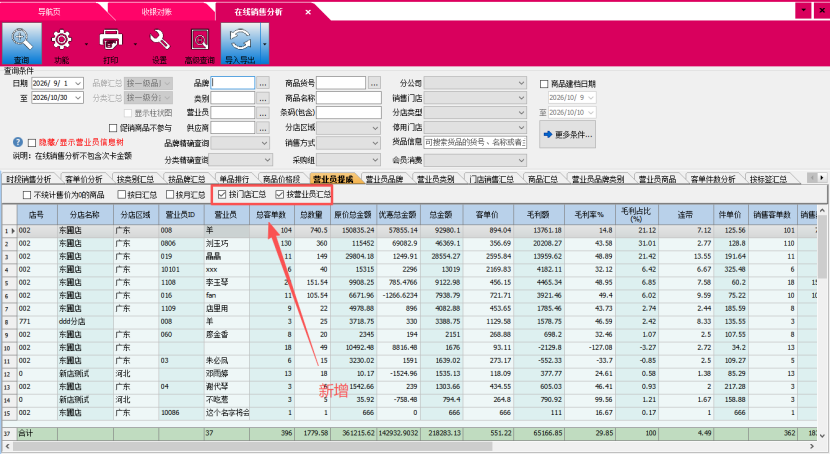Expand the 会员消费 dropdown
This screenshot has height=454, width=830.
tap(521, 160)
